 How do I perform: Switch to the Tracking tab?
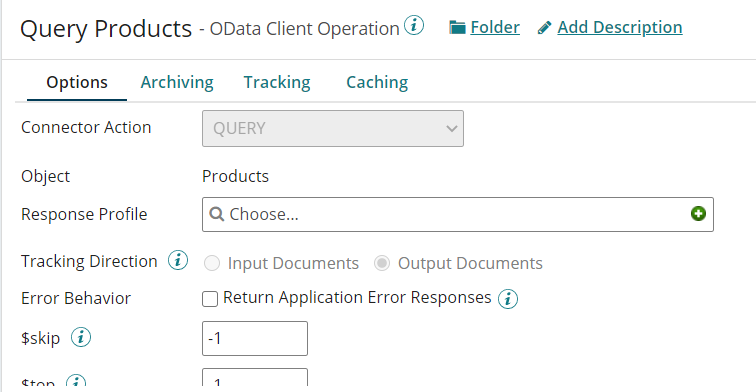coord(277,82)
